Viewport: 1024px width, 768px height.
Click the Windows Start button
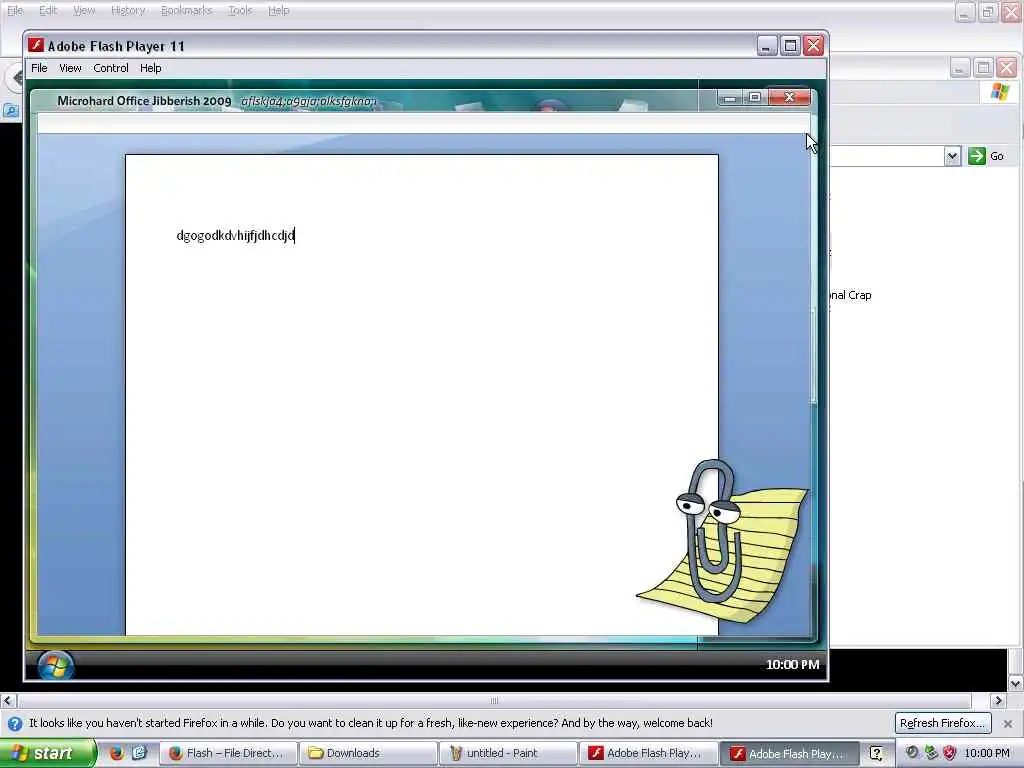coord(48,753)
